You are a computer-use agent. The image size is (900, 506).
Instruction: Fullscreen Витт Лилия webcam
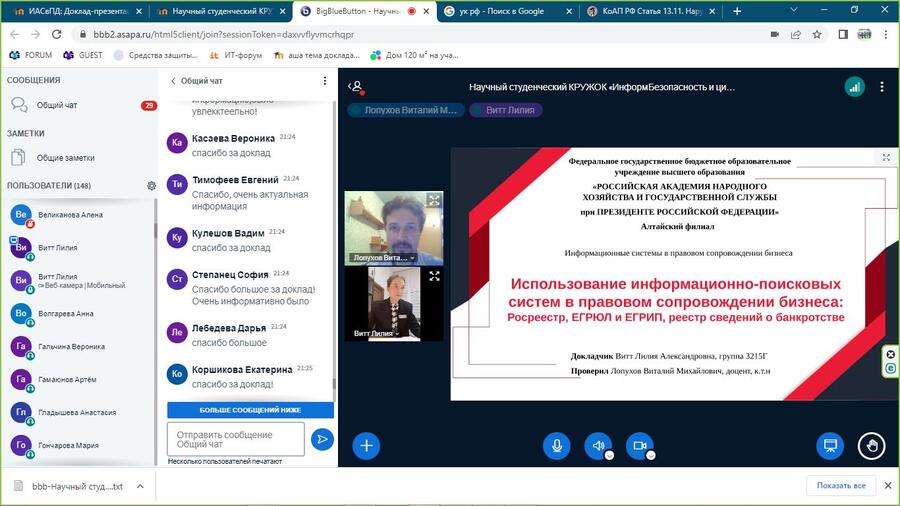(x=435, y=277)
